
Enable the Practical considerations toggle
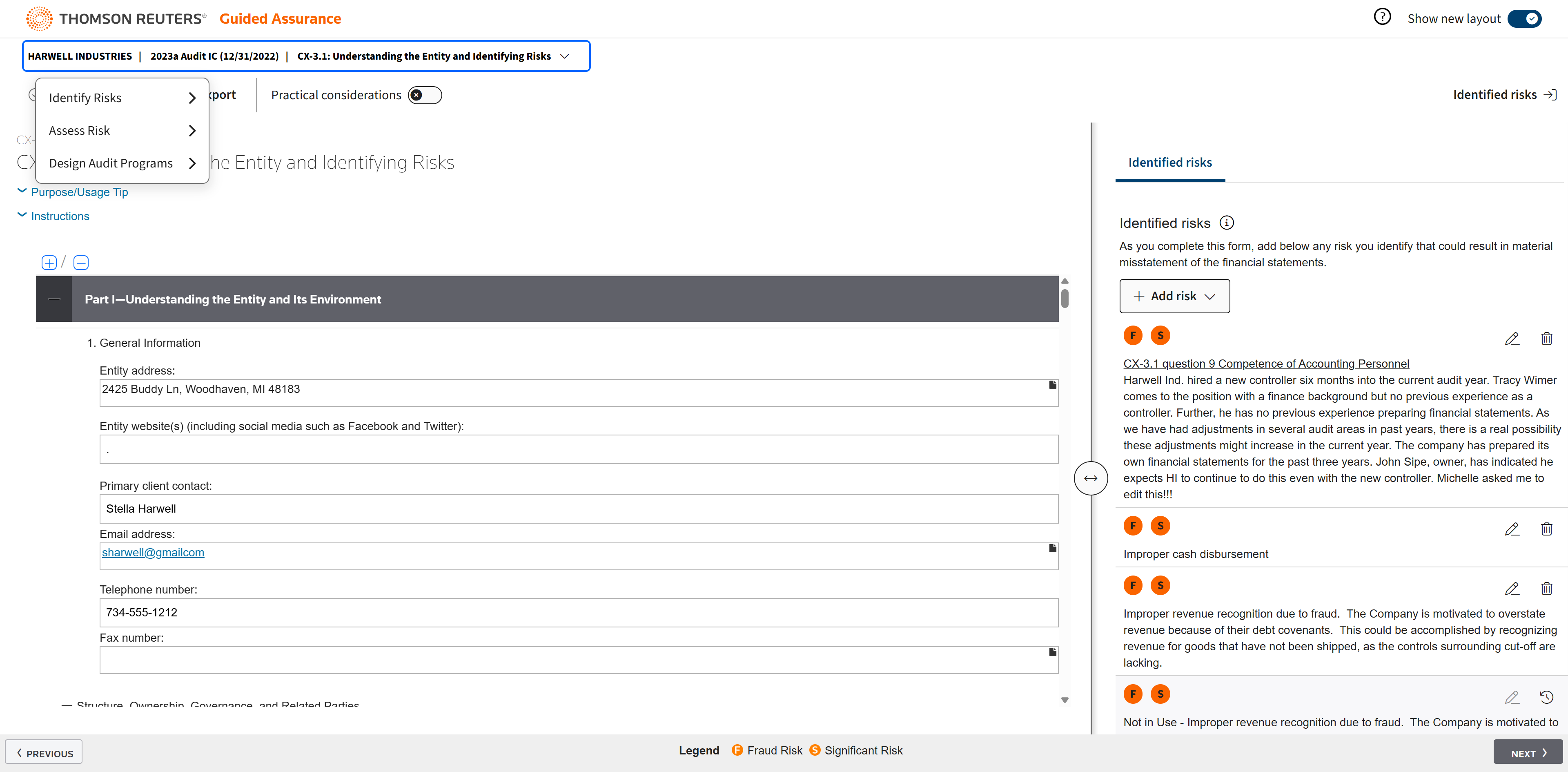point(424,95)
